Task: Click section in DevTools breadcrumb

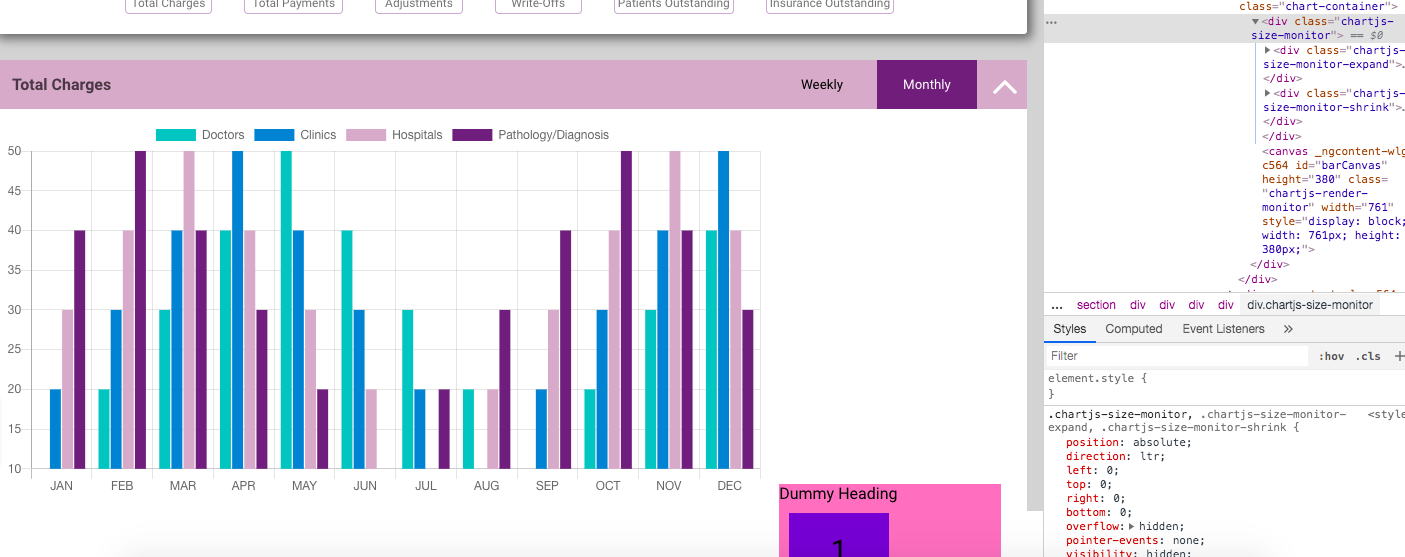Action: pyautogui.click(x=1096, y=305)
